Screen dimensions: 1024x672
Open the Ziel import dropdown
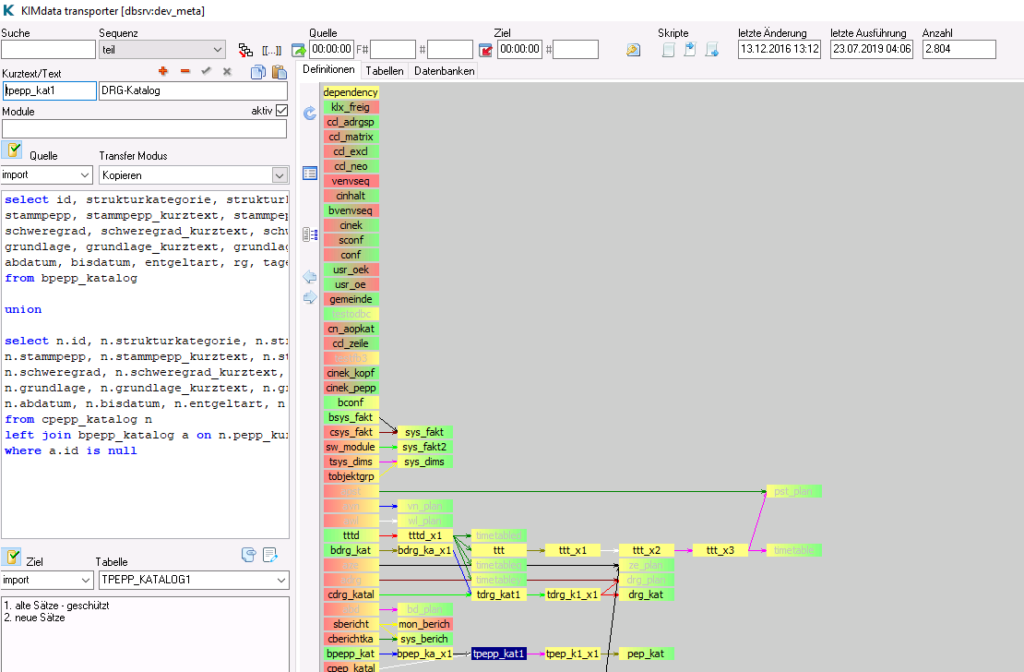click(x=46, y=580)
